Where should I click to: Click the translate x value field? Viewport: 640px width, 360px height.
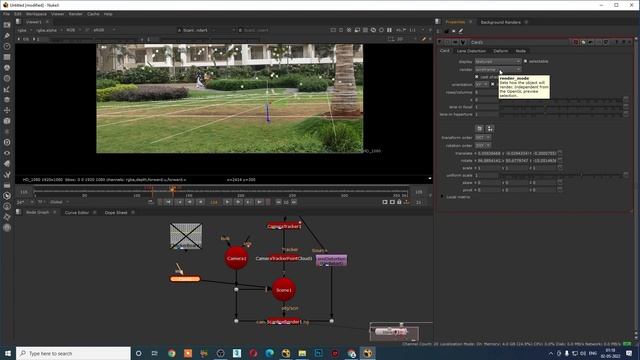(x=489, y=153)
